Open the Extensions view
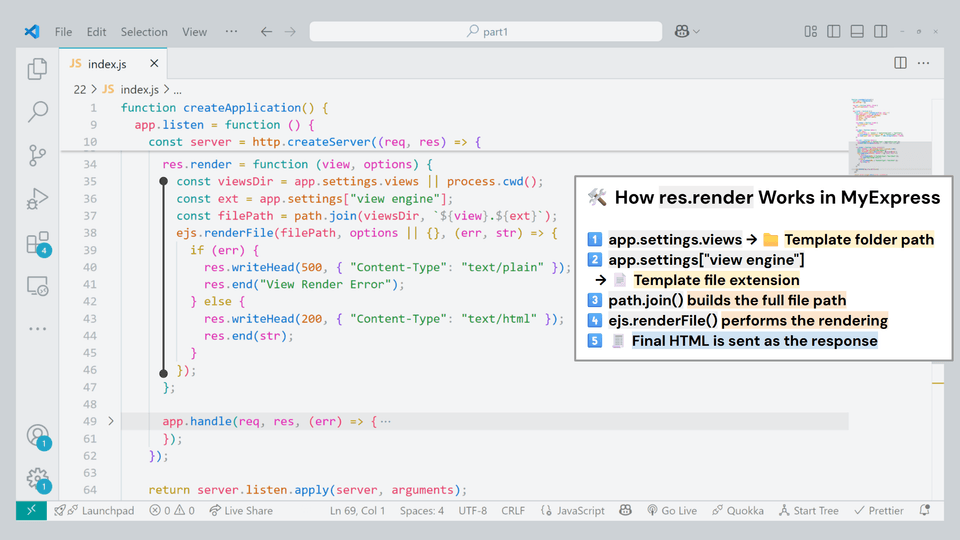The height and width of the screenshot is (540, 960). pos(37,242)
